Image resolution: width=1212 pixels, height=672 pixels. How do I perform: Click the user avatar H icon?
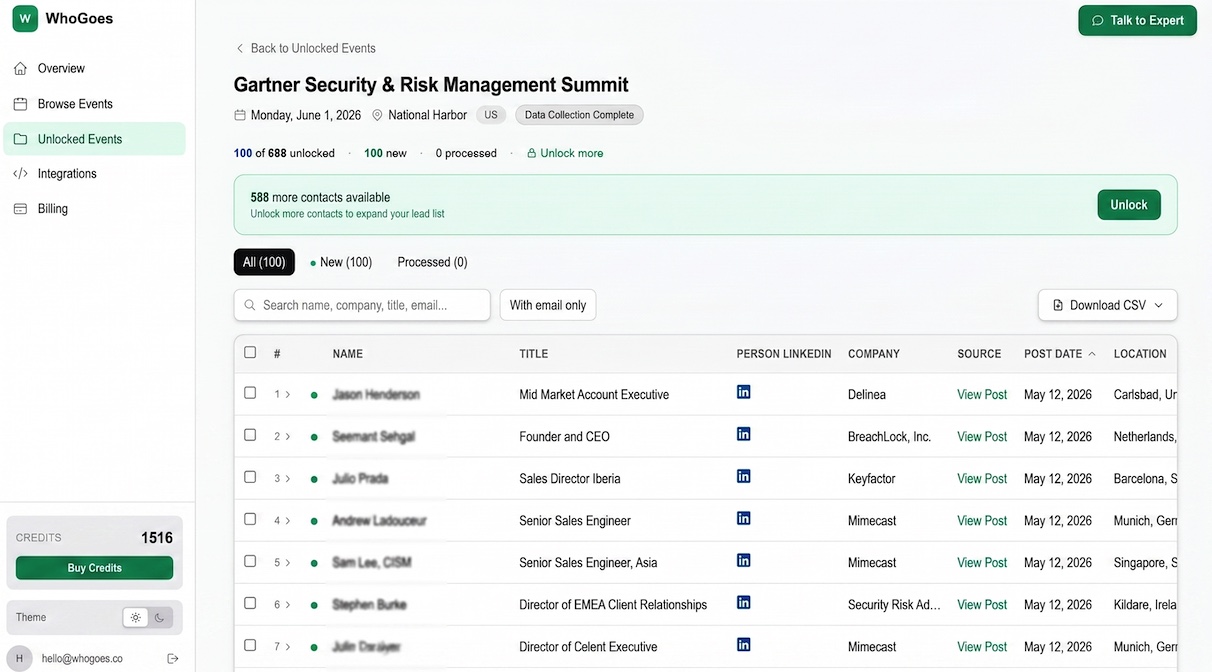(x=19, y=659)
